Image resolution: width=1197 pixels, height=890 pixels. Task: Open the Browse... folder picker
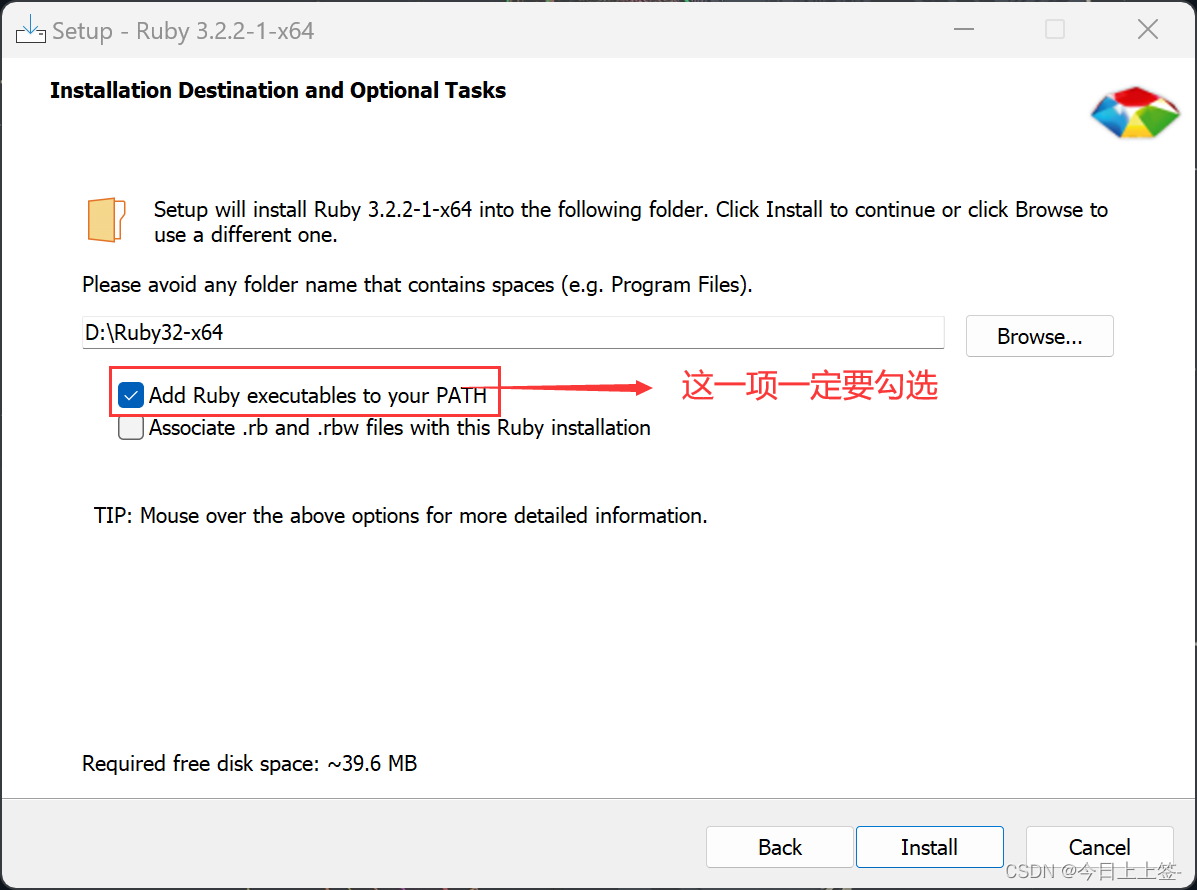pyautogui.click(x=1039, y=336)
